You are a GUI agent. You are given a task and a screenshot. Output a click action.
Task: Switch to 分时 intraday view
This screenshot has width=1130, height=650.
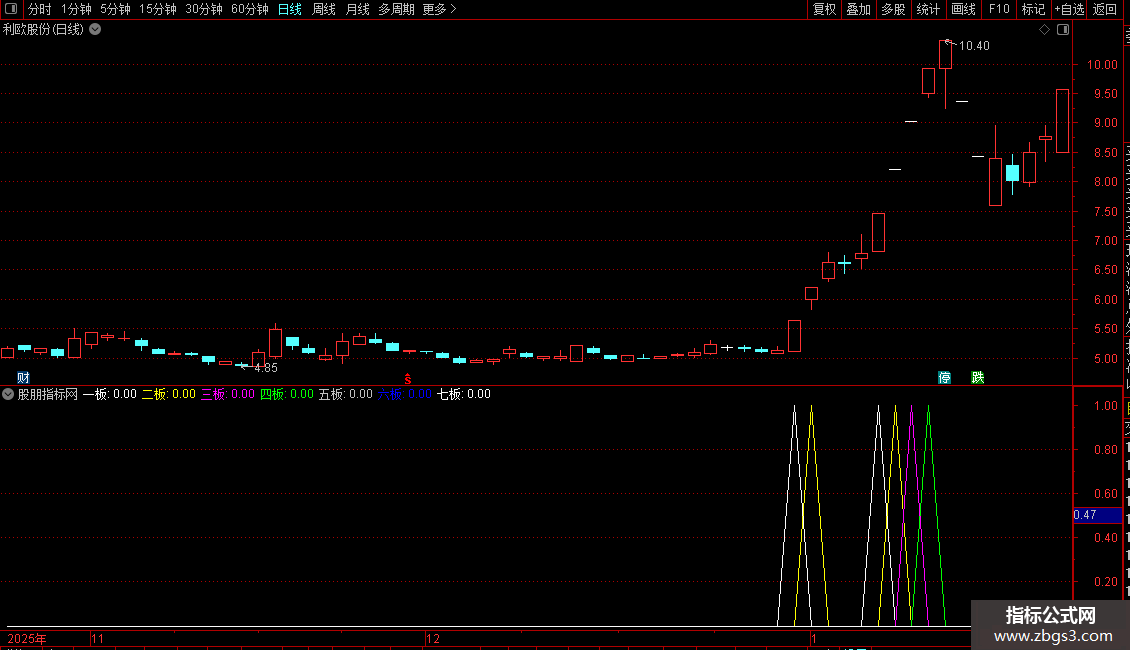[40, 9]
